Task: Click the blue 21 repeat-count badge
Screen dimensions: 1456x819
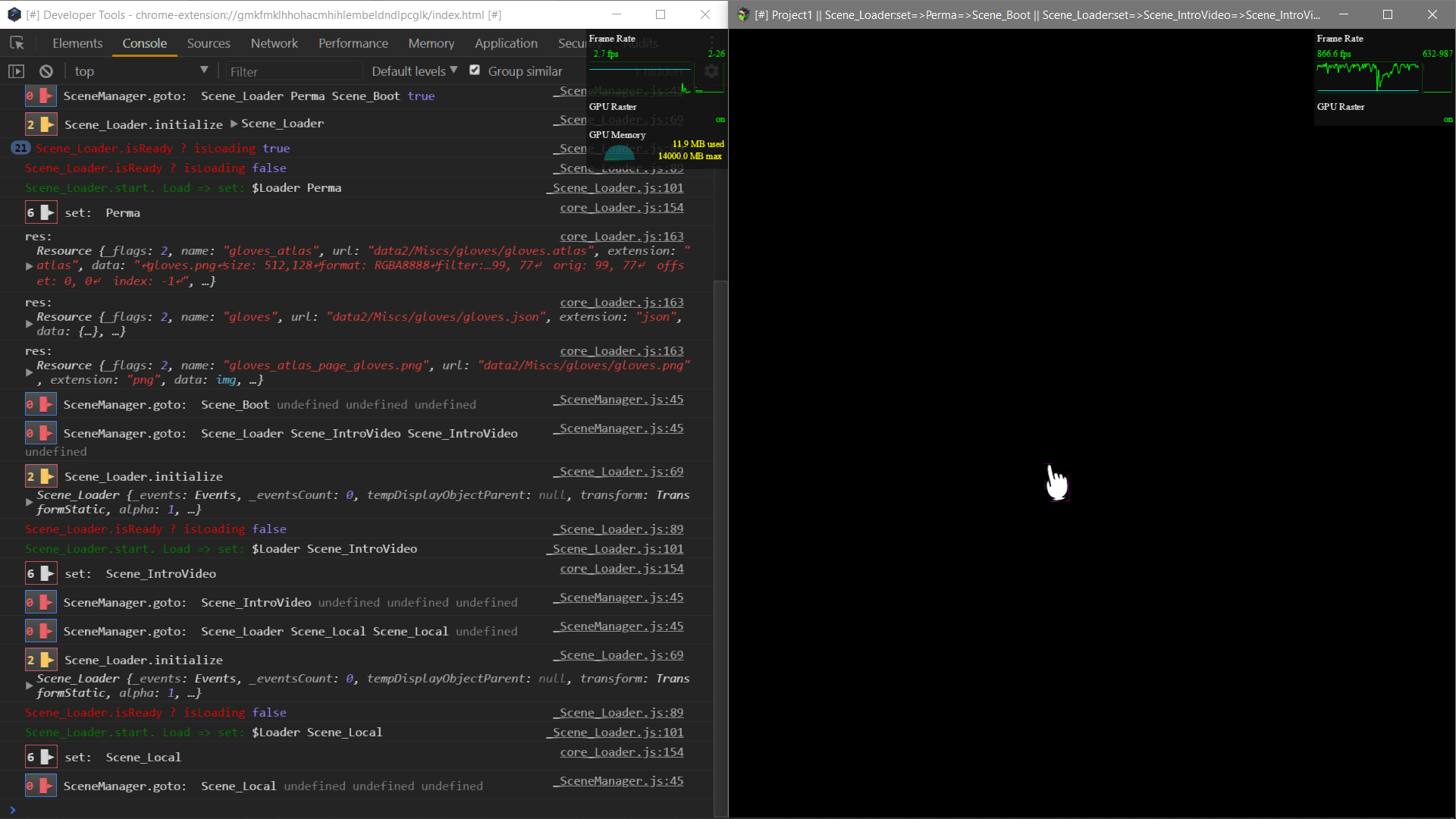Action: pyautogui.click(x=20, y=148)
